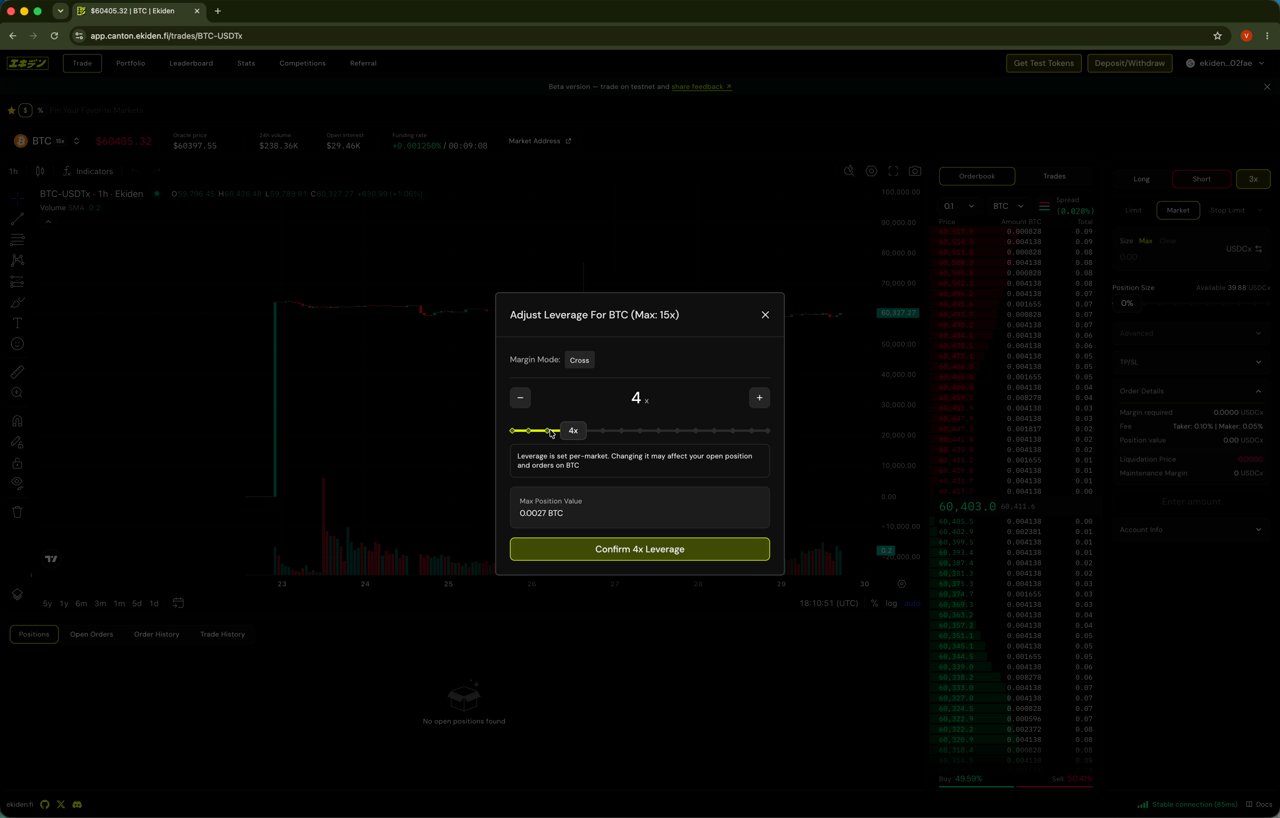Take a chart snapshot with camera icon
The image size is (1280, 818).
pyautogui.click(x=915, y=171)
